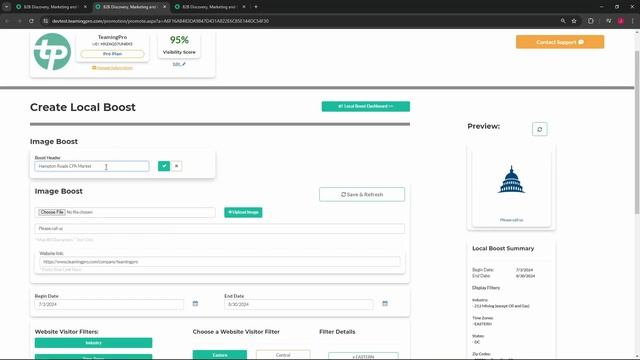Click the TeamingPro round logo

click(52, 52)
